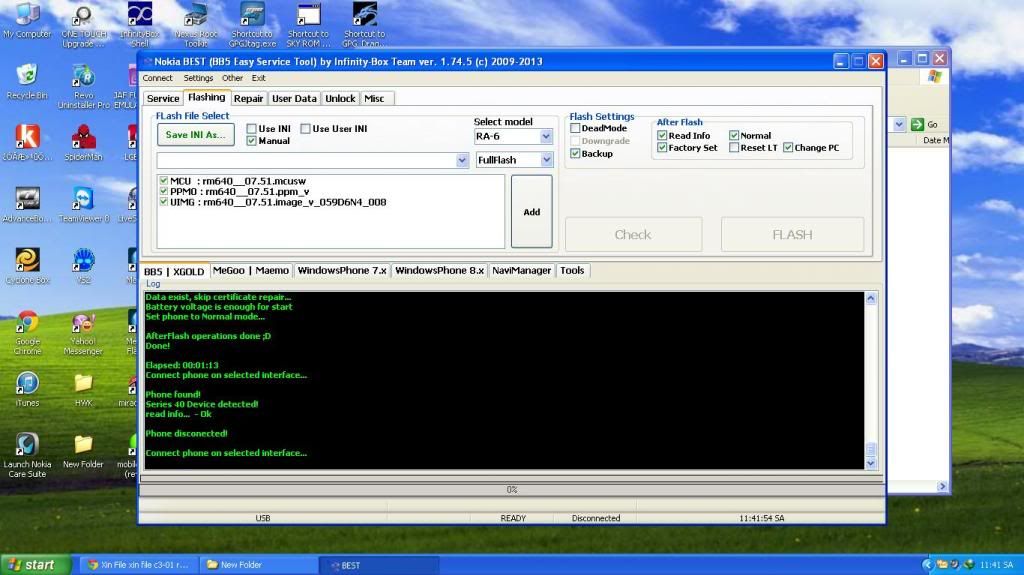Expand the FullFlash mode dropdown
The width and height of the screenshot is (1024, 575).
point(547,160)
